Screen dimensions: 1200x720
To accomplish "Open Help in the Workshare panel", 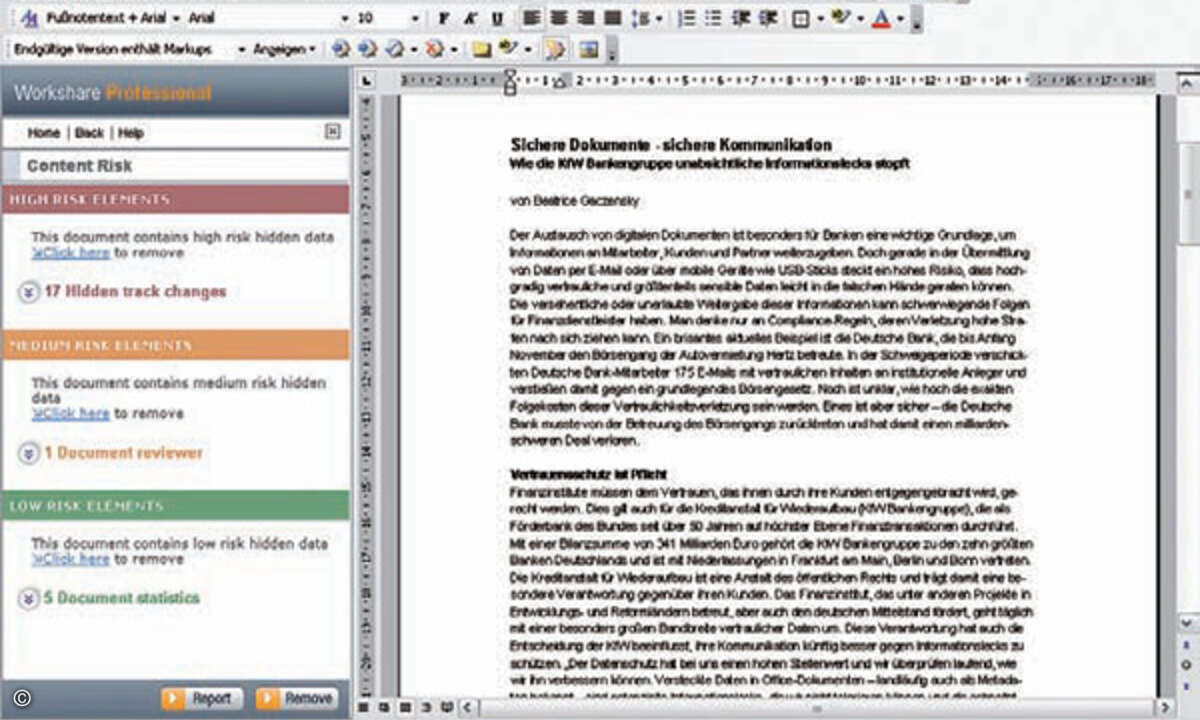I will click(131, 133).
